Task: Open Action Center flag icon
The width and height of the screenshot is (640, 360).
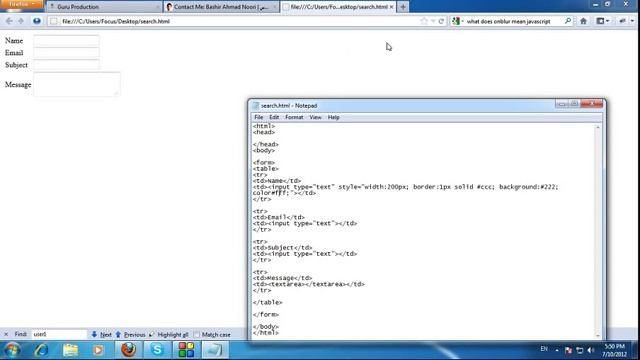Action: point(568,350)
